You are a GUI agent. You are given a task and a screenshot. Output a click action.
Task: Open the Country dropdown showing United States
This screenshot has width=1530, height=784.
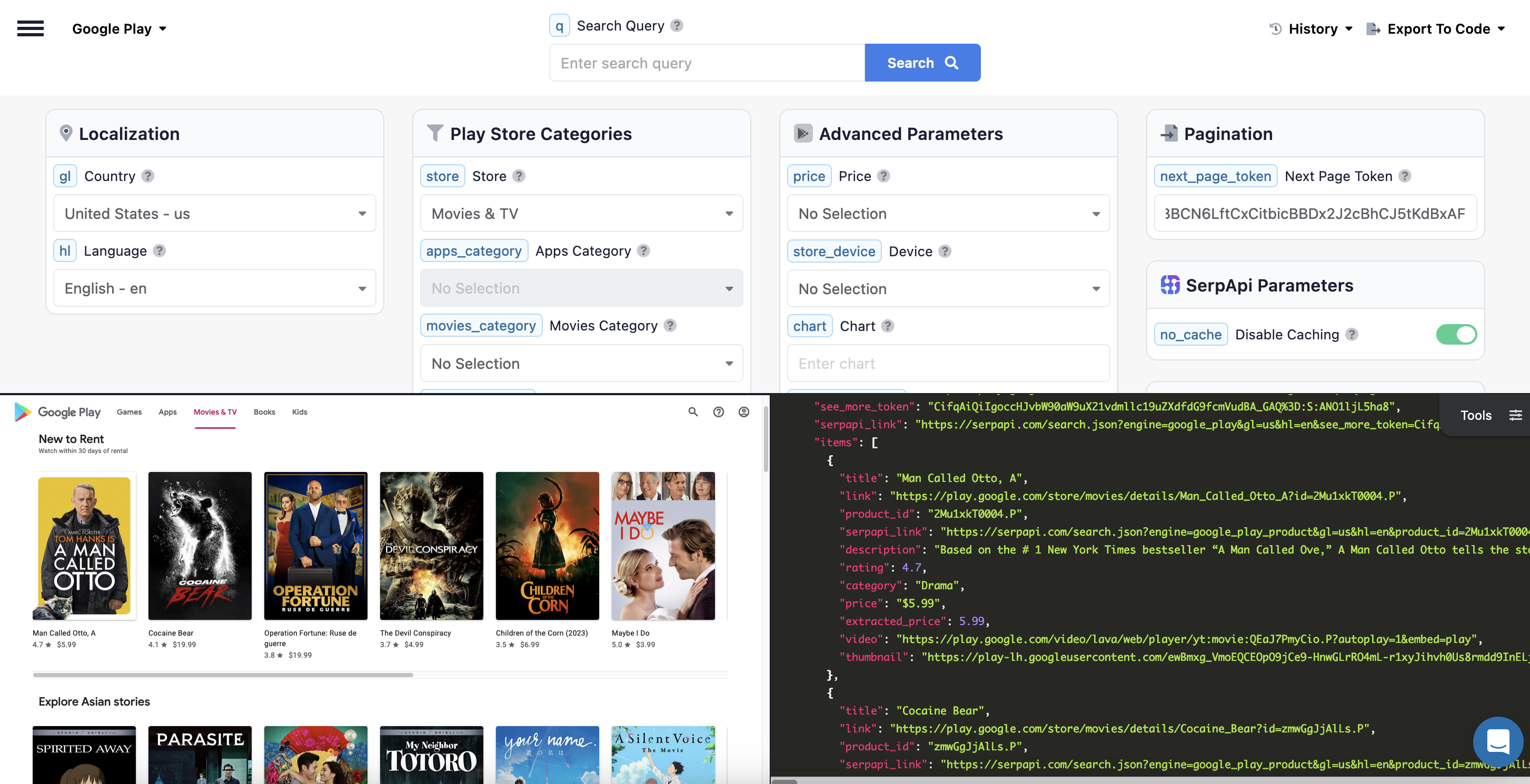[214, 213]
